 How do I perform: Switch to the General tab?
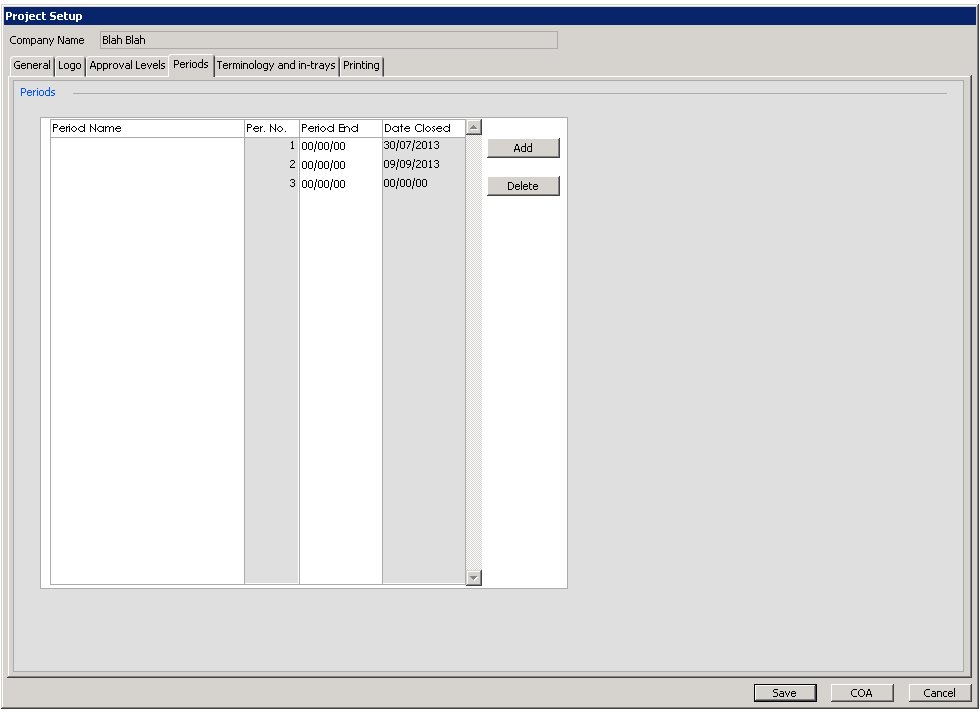point(31,65)
